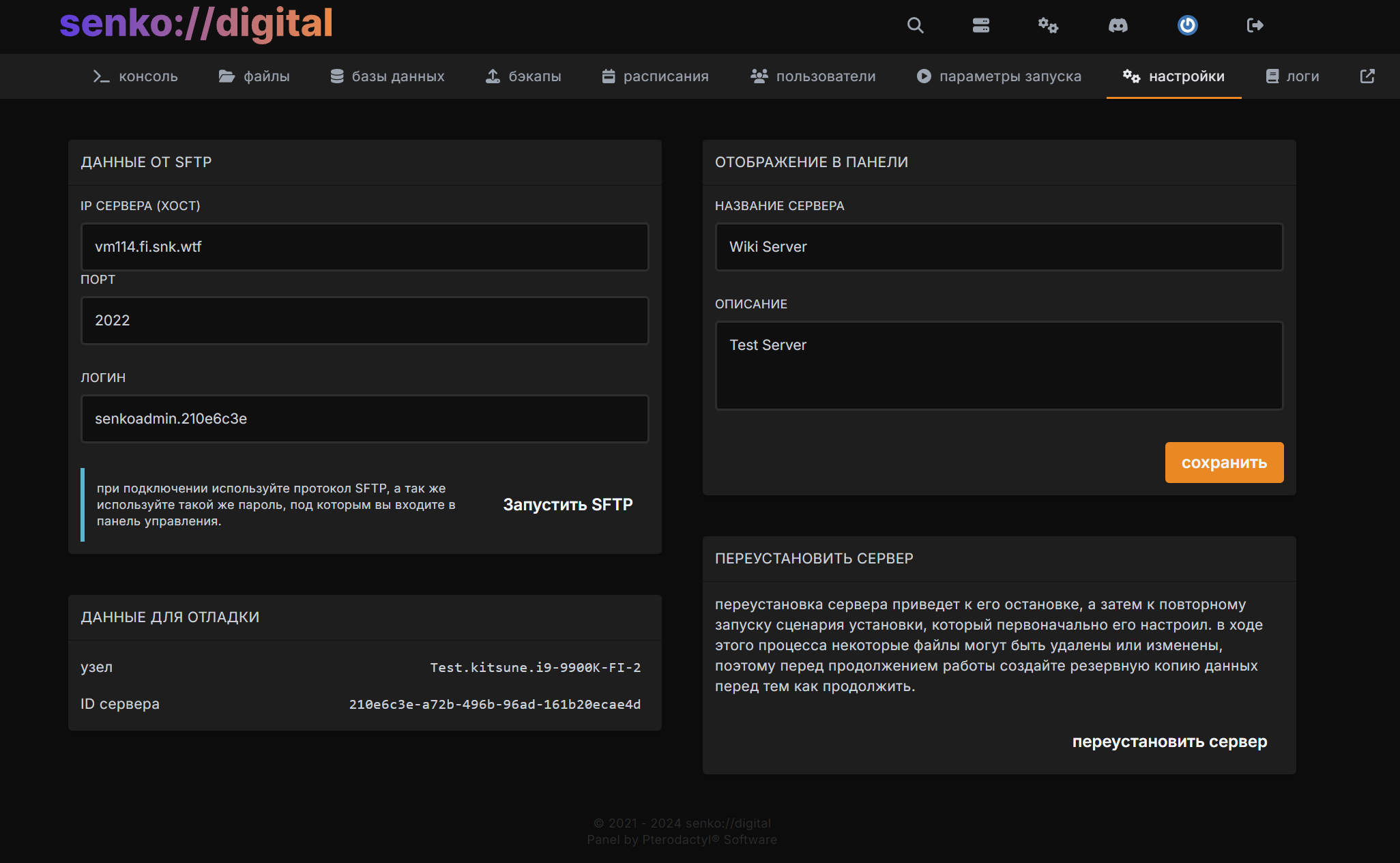
Task: Click the ДАННЫЕ ОТ SFTP heading
Action: coord(146,162)
